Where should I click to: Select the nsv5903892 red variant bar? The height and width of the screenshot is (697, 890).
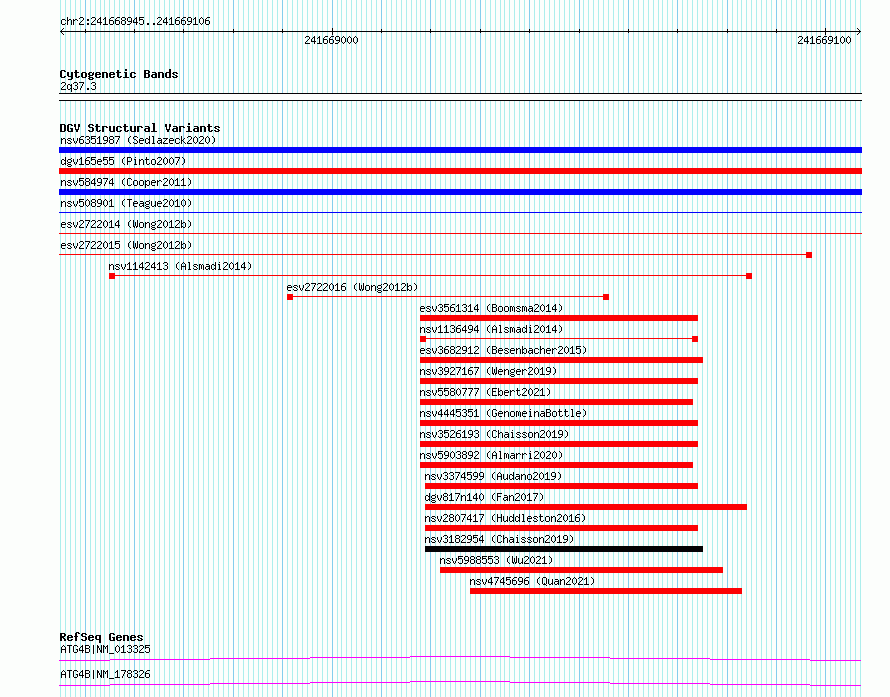coord(556,465)
